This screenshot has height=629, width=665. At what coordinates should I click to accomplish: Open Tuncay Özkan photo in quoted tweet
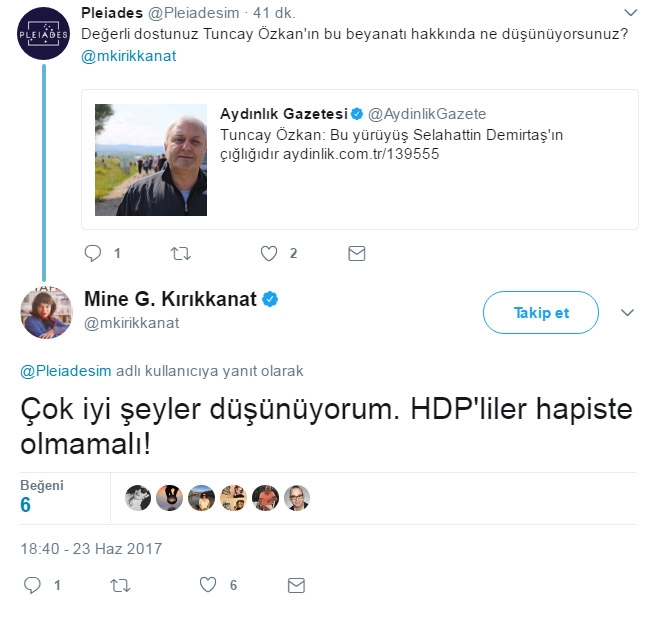(151, 160)
